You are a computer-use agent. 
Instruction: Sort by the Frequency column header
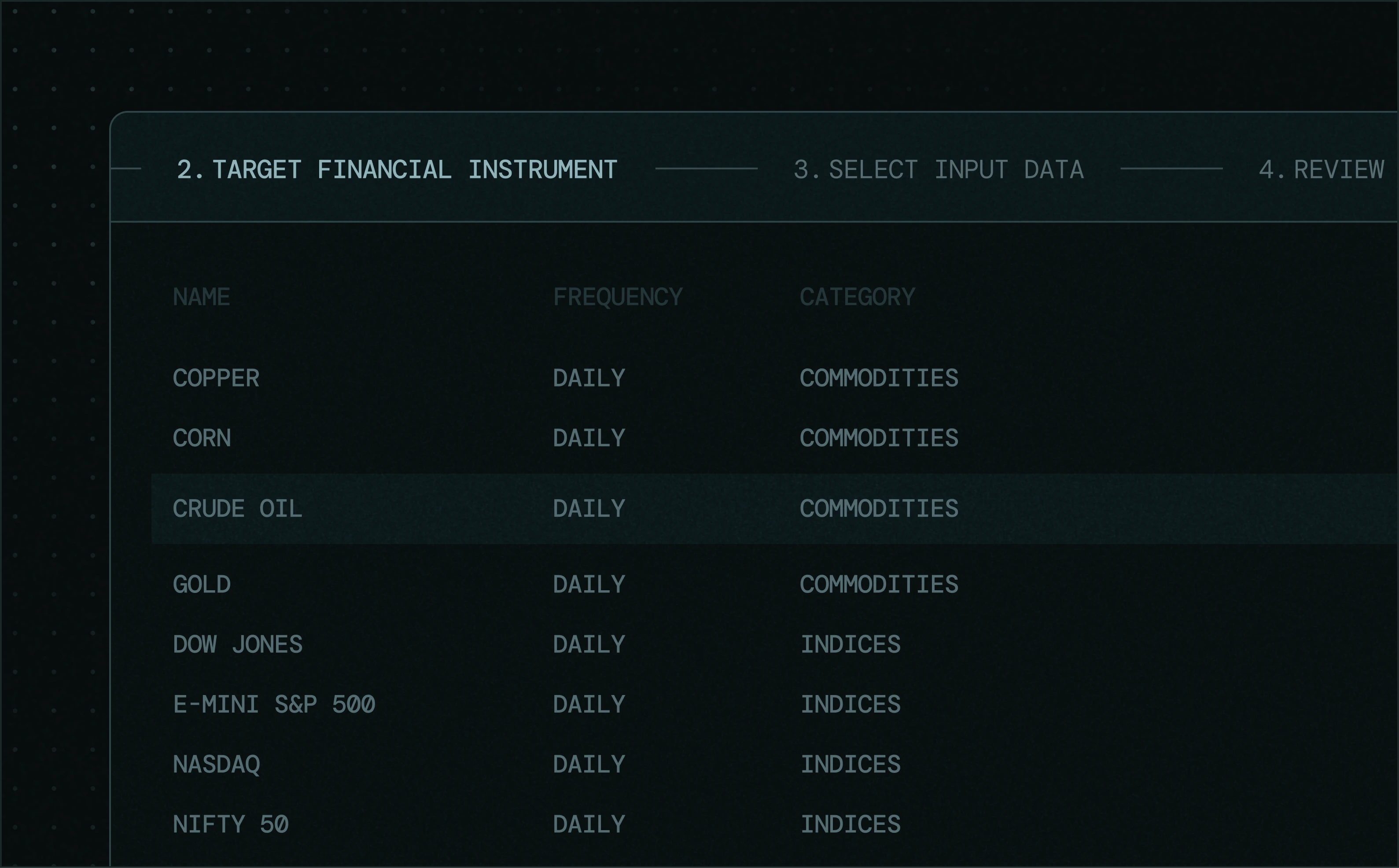pyautogui.click(x=618, y=297)
